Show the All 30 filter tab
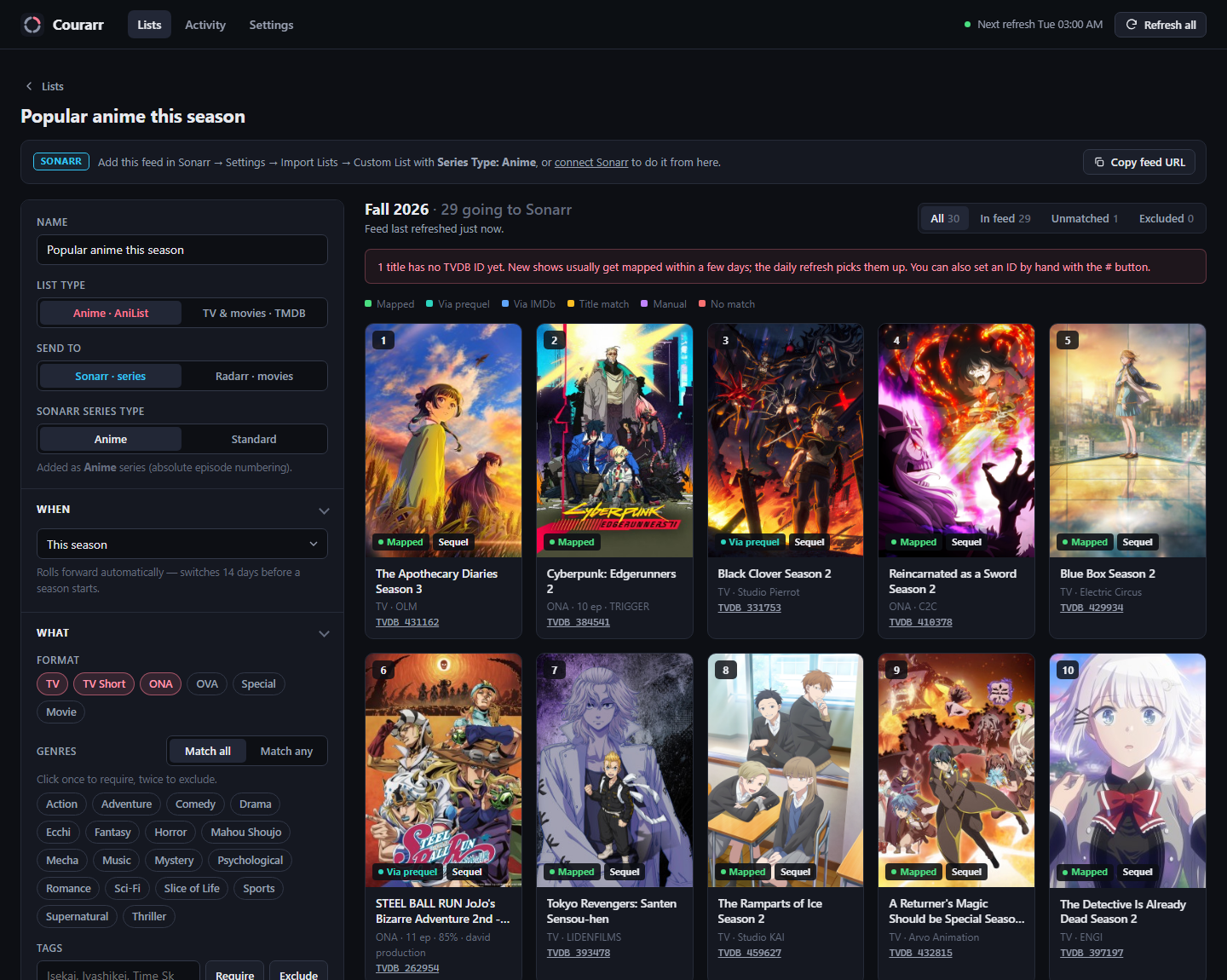Image resolution: width=1227 pixels, height=980 pixels. pyautogui.click(x=944, y=218)
